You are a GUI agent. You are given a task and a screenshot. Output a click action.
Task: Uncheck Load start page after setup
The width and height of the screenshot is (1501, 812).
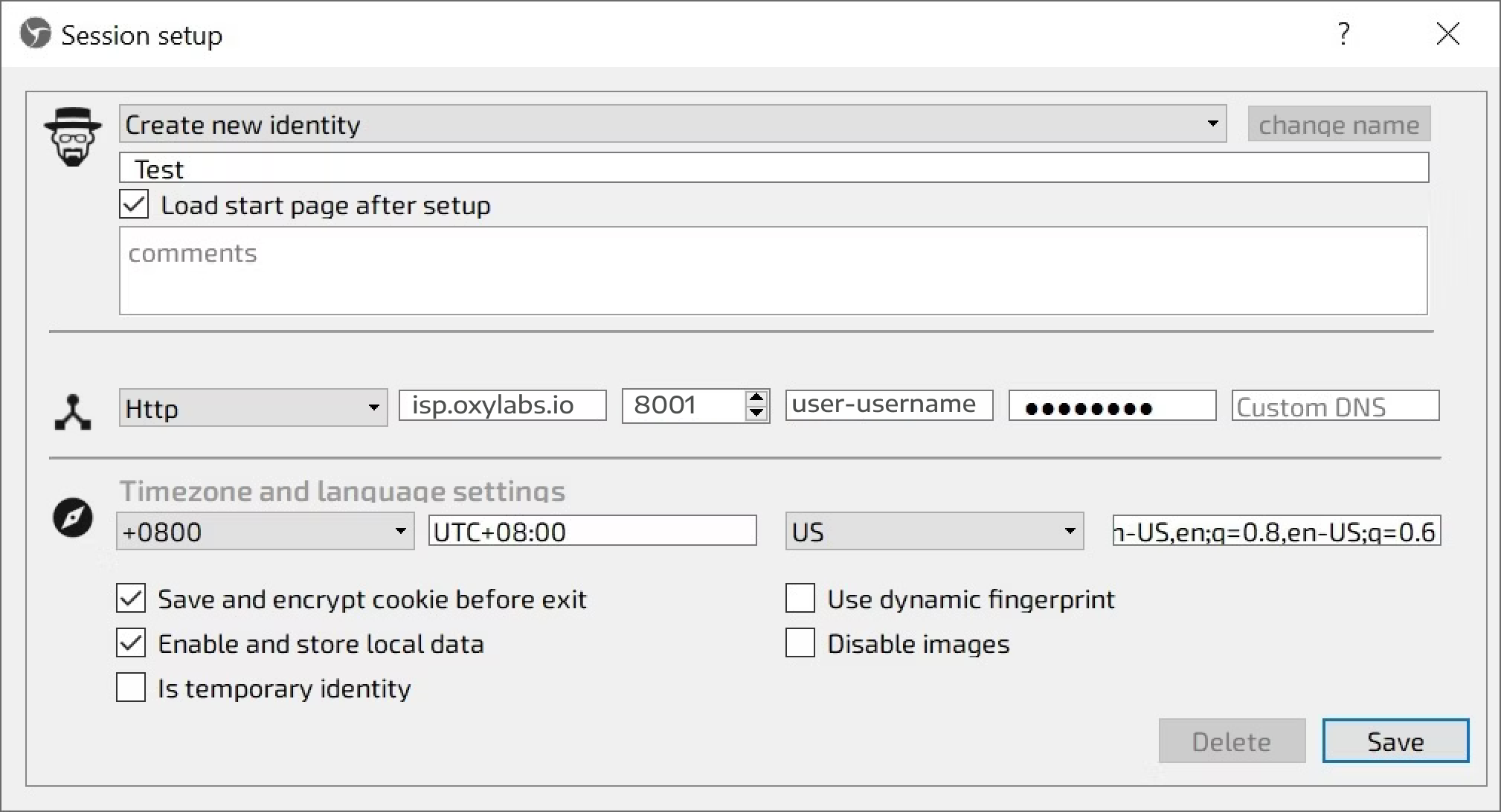click(135, 204)
